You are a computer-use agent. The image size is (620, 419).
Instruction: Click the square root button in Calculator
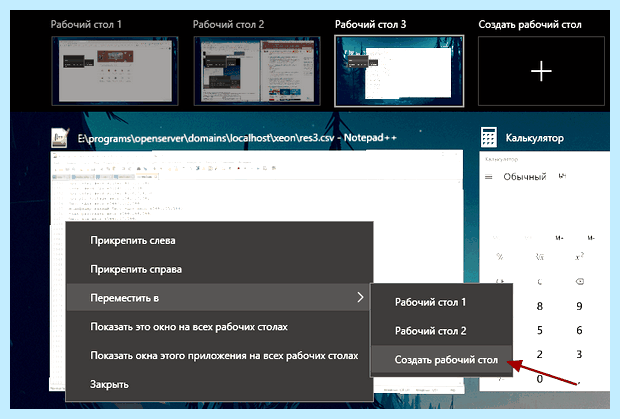tap(540, 257)
